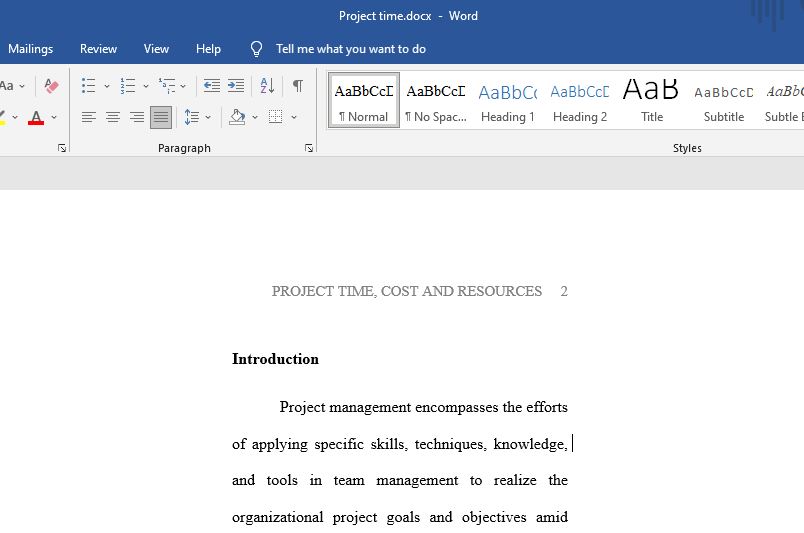
Task: Toggle Justify alignment
Action: pos(161,117)
